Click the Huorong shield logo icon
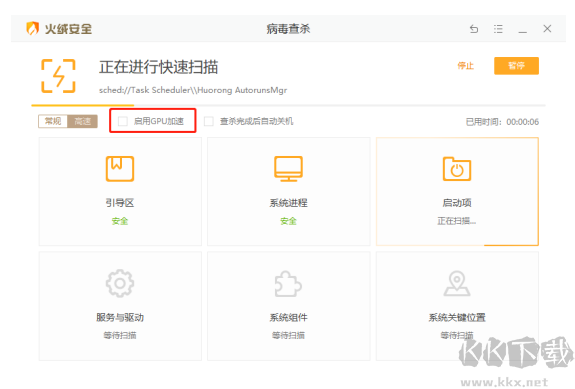The image size is (575, 389). (x=32, y=28)
